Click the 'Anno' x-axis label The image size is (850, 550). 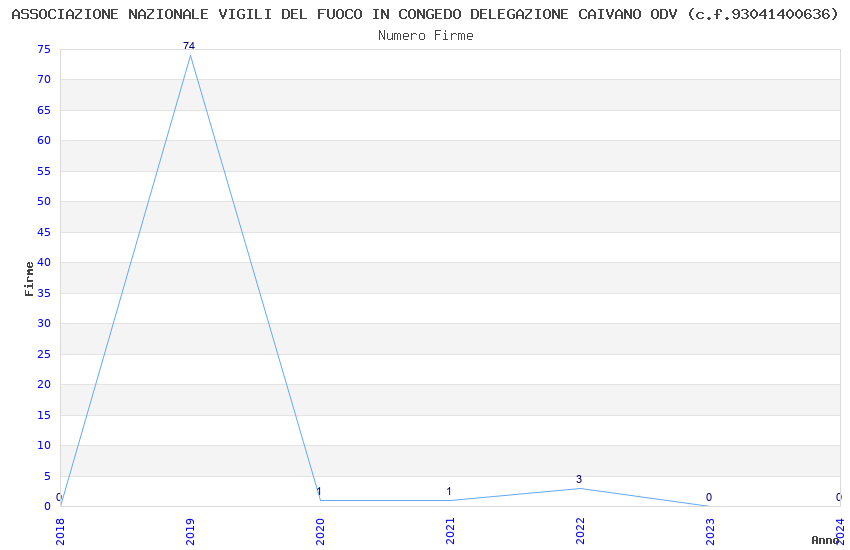825,540
